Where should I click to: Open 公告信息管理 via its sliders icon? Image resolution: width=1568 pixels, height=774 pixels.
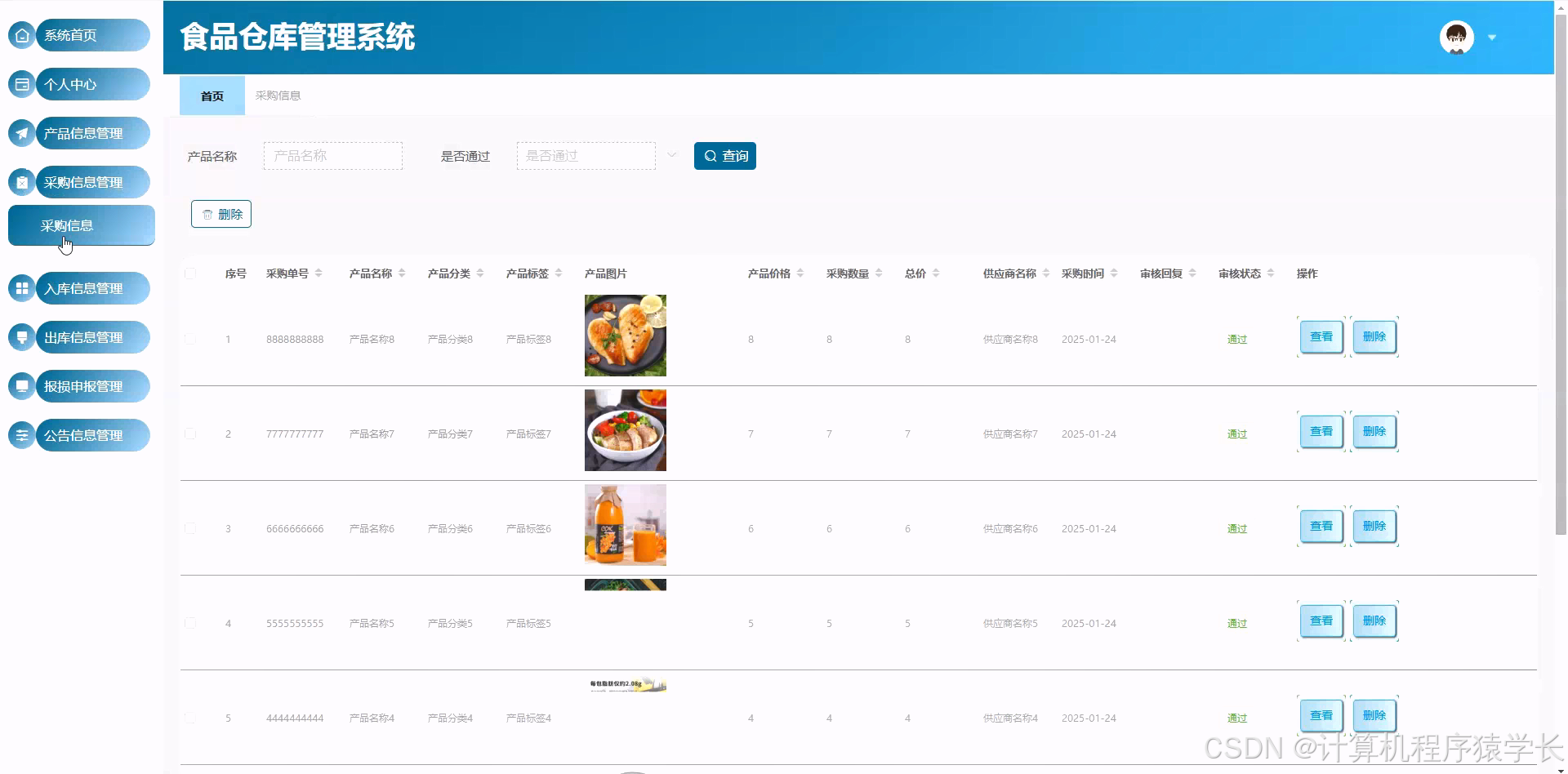tap(20, 435)
